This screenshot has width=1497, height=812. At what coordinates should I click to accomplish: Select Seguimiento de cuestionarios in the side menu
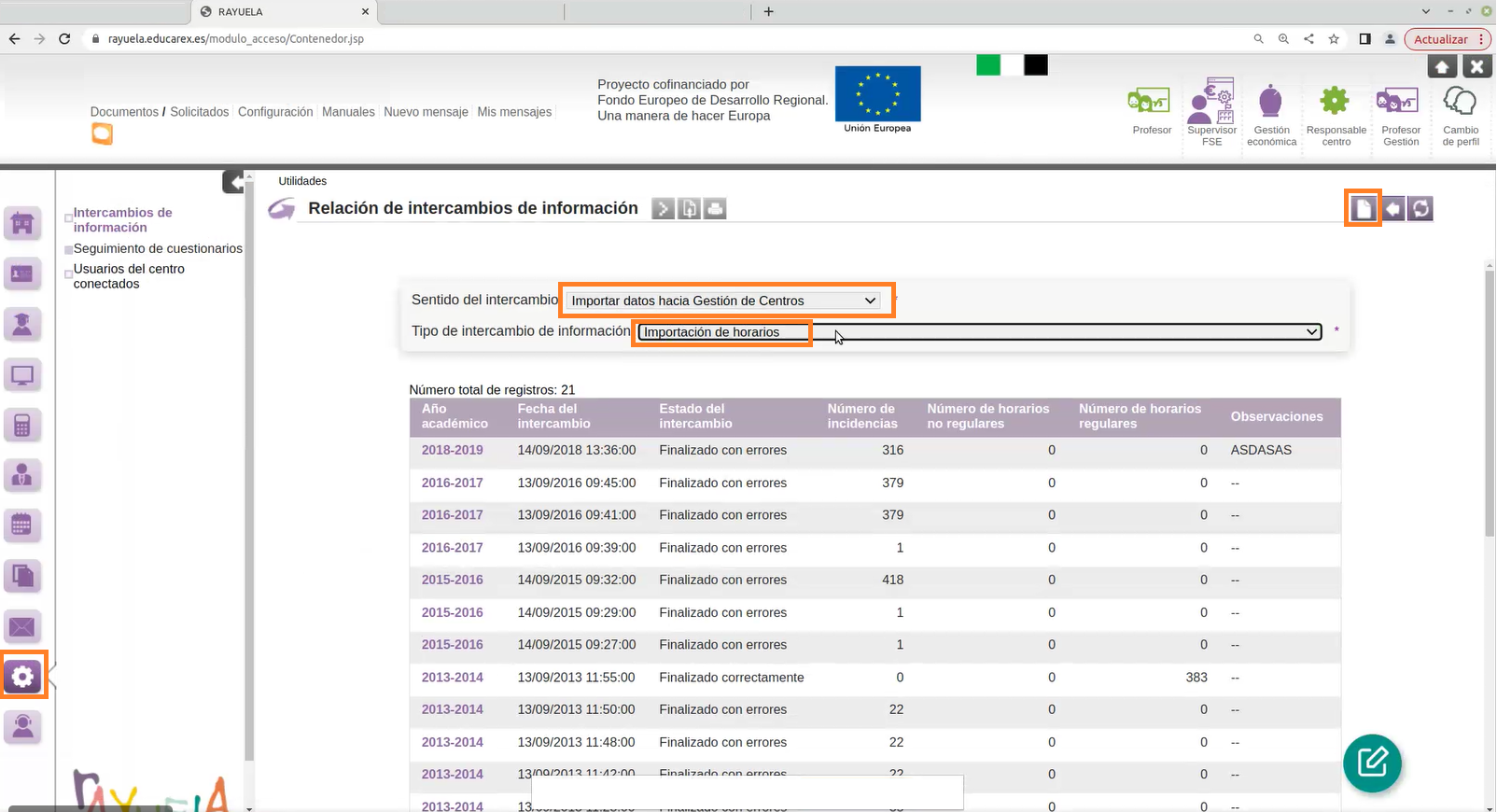158,248
